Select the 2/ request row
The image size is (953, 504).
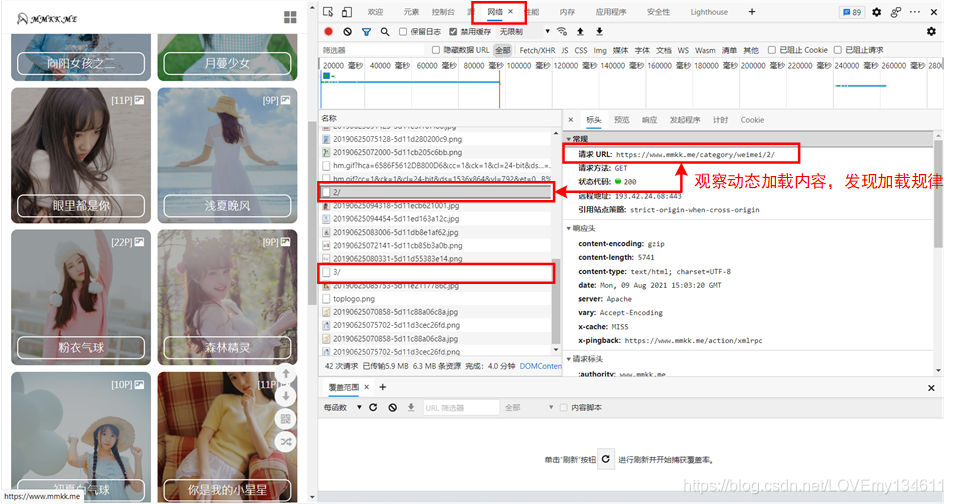(436, 192)
